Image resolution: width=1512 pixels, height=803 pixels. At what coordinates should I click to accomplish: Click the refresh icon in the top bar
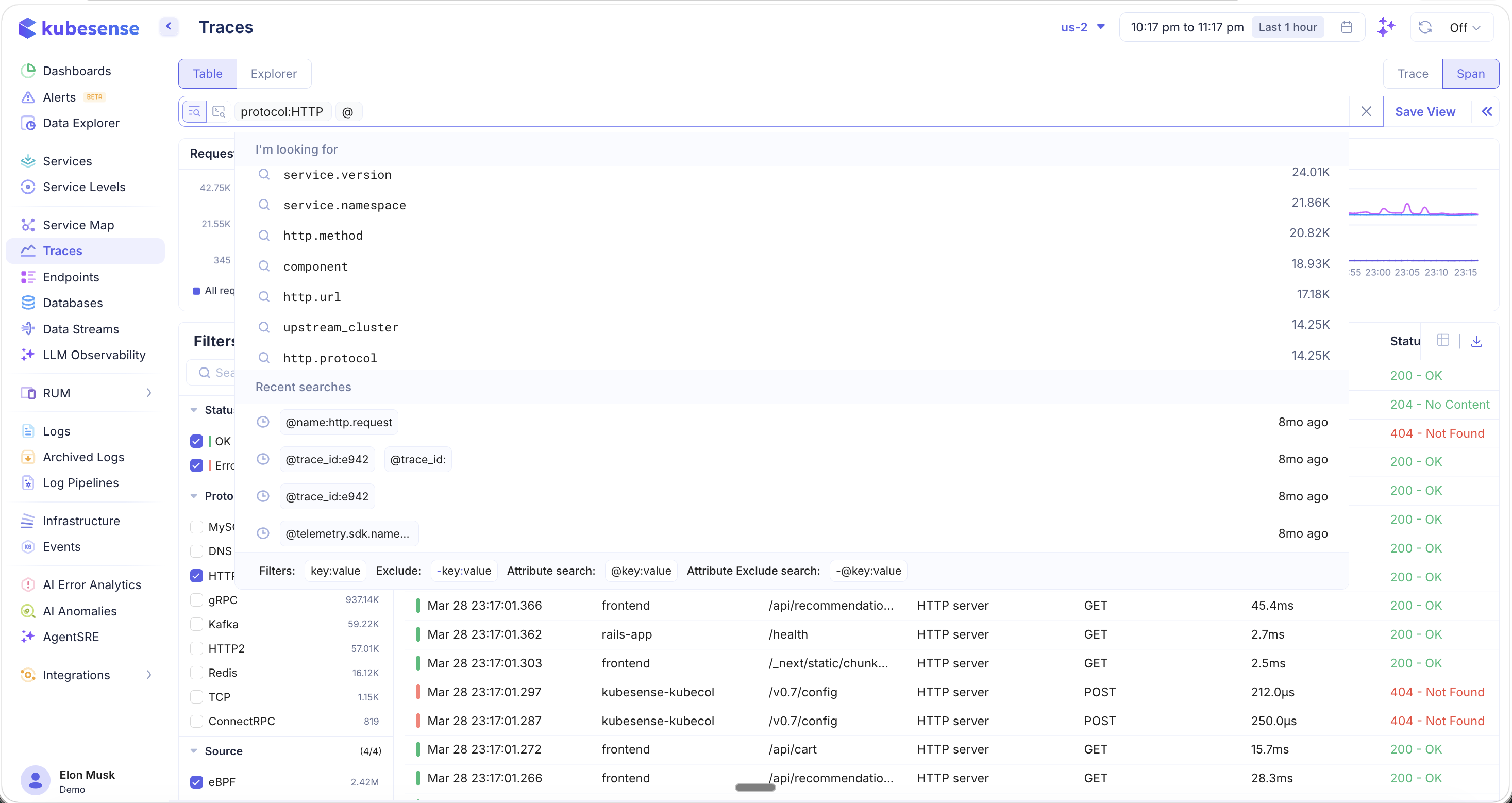(x=1425, y=27)
